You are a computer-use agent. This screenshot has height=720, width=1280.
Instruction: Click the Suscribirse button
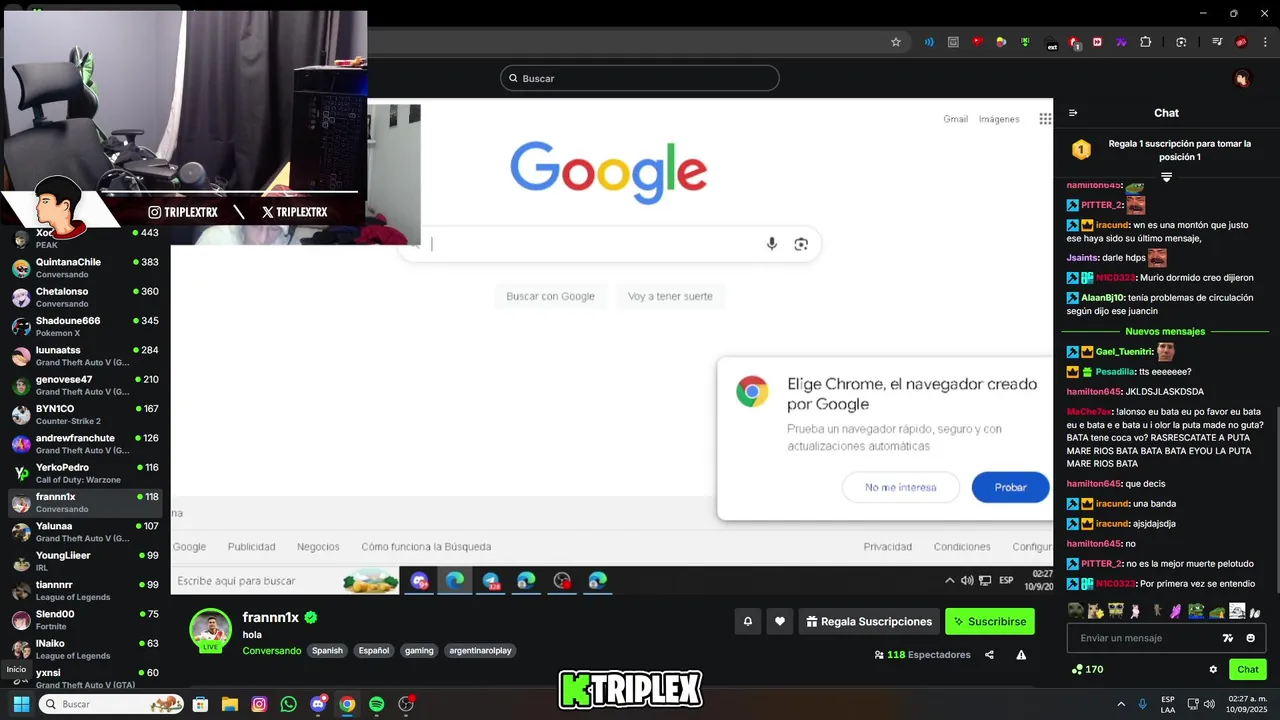990,621
